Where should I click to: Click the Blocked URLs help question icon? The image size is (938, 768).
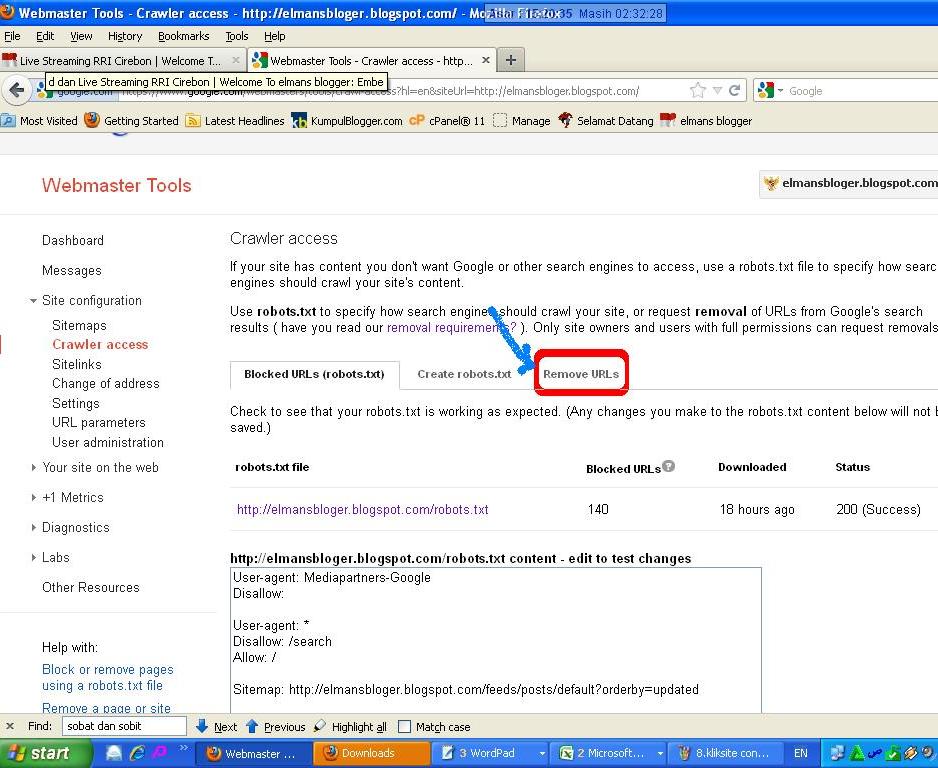pyautogui.click(x=669, y=466)
